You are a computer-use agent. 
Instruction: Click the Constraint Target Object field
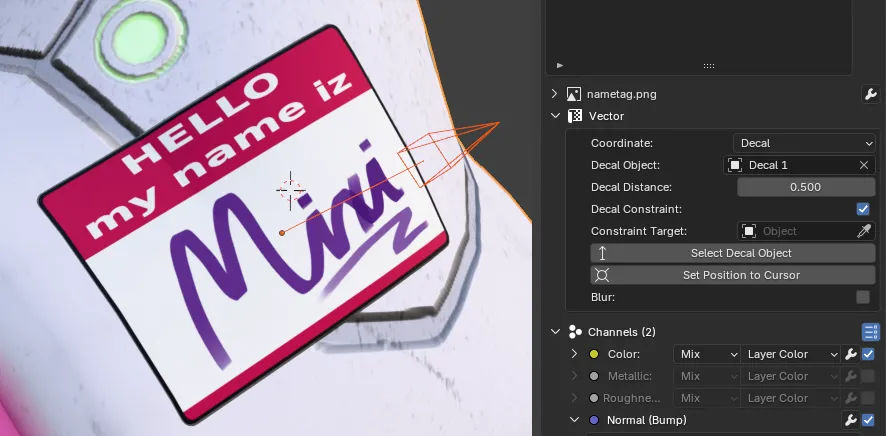click(x=806, y=231)
